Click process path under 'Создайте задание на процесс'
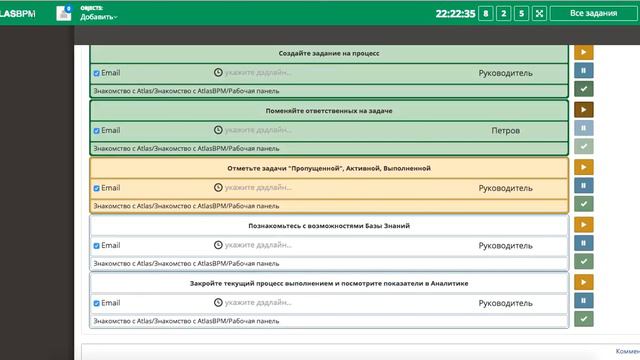640x360 pixels. (x=187, y=91)
